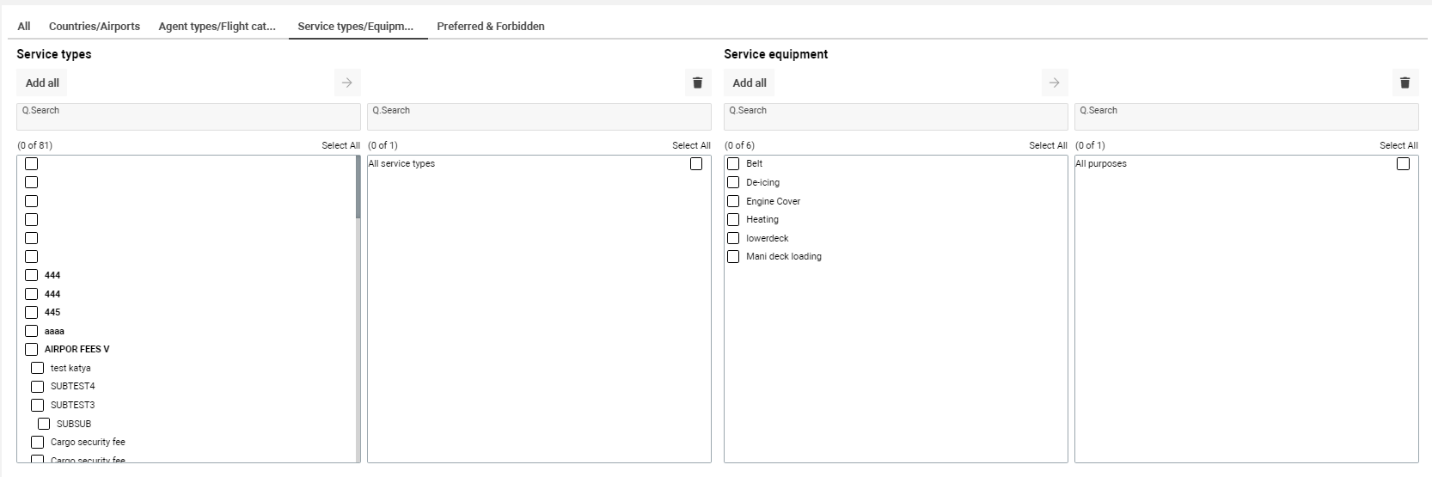Check the Engine Cover equipment box
This screenshot has width=1432, height=477.
pos(733,201)
